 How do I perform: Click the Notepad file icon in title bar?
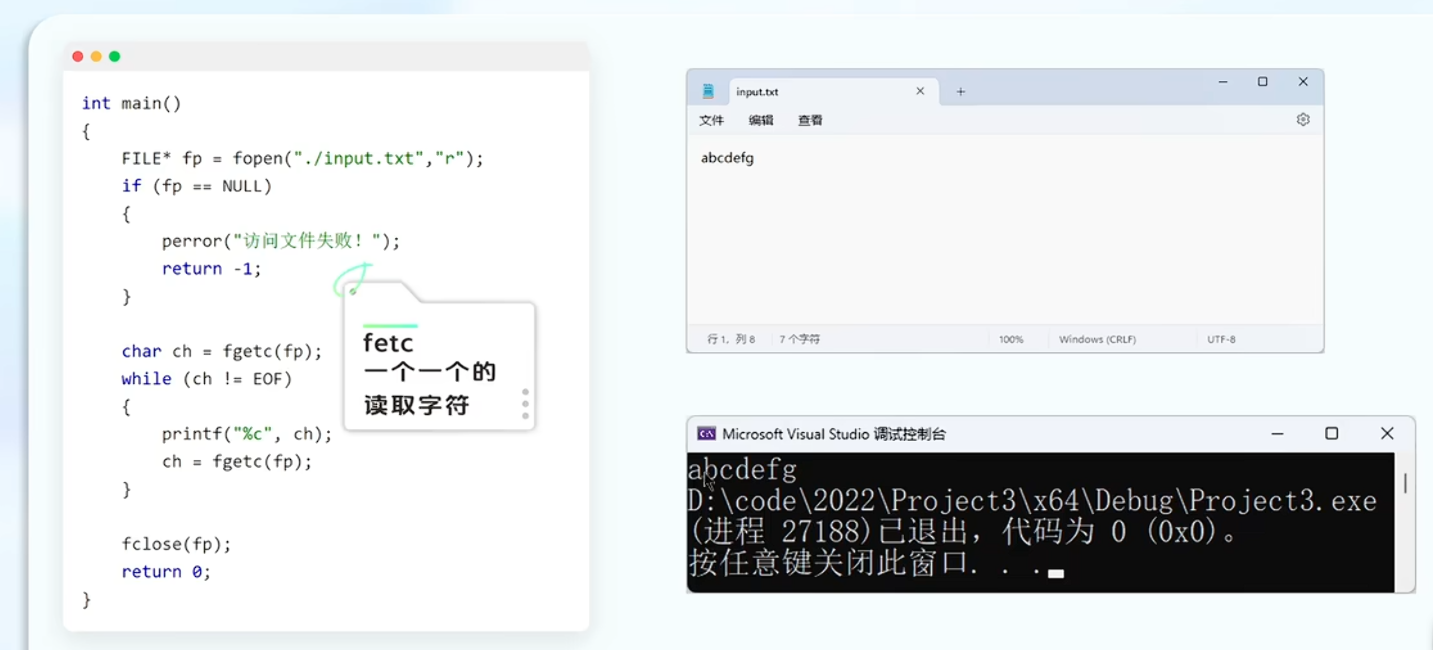[x=708, y=91]
